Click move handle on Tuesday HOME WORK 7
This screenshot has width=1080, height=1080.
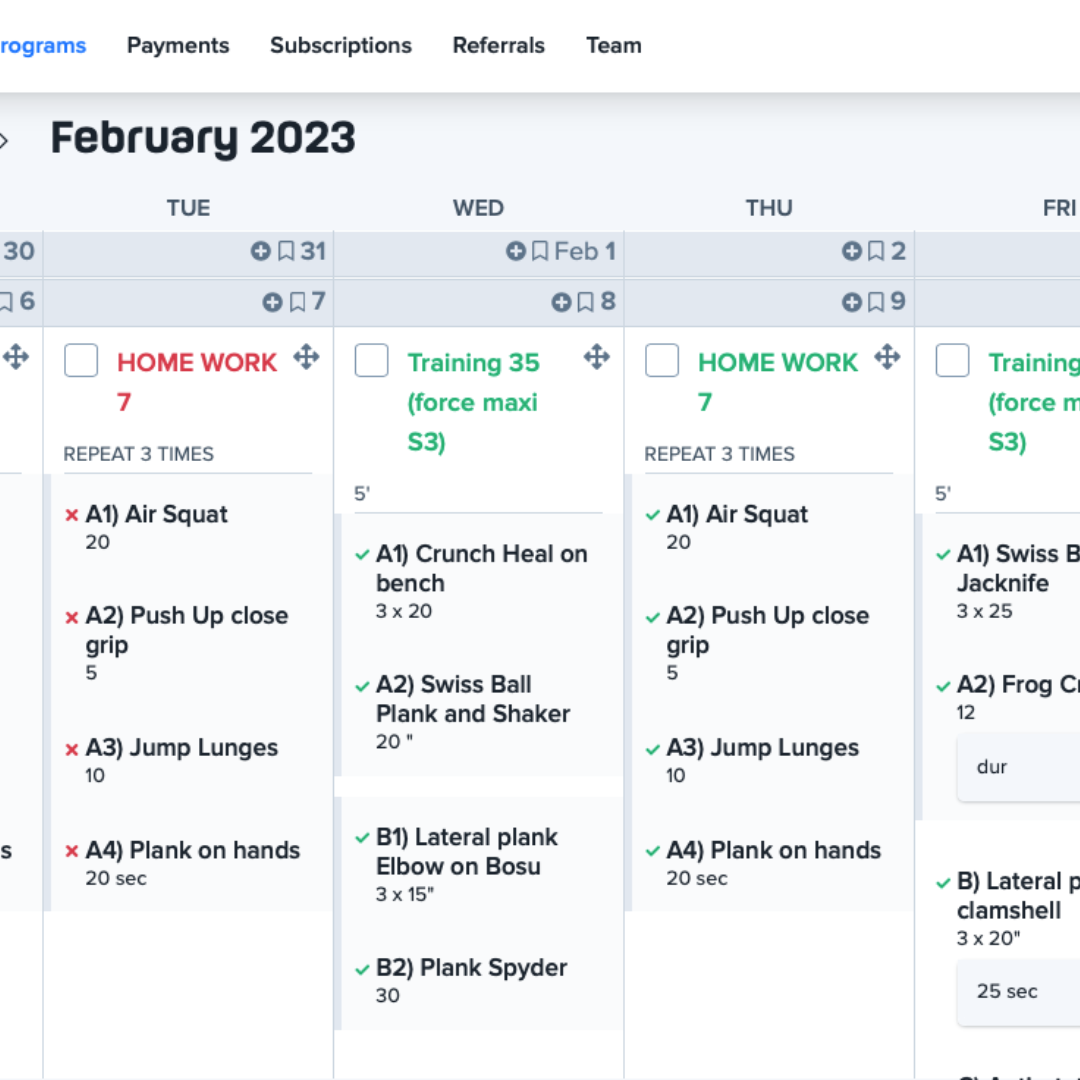(306, 358)
